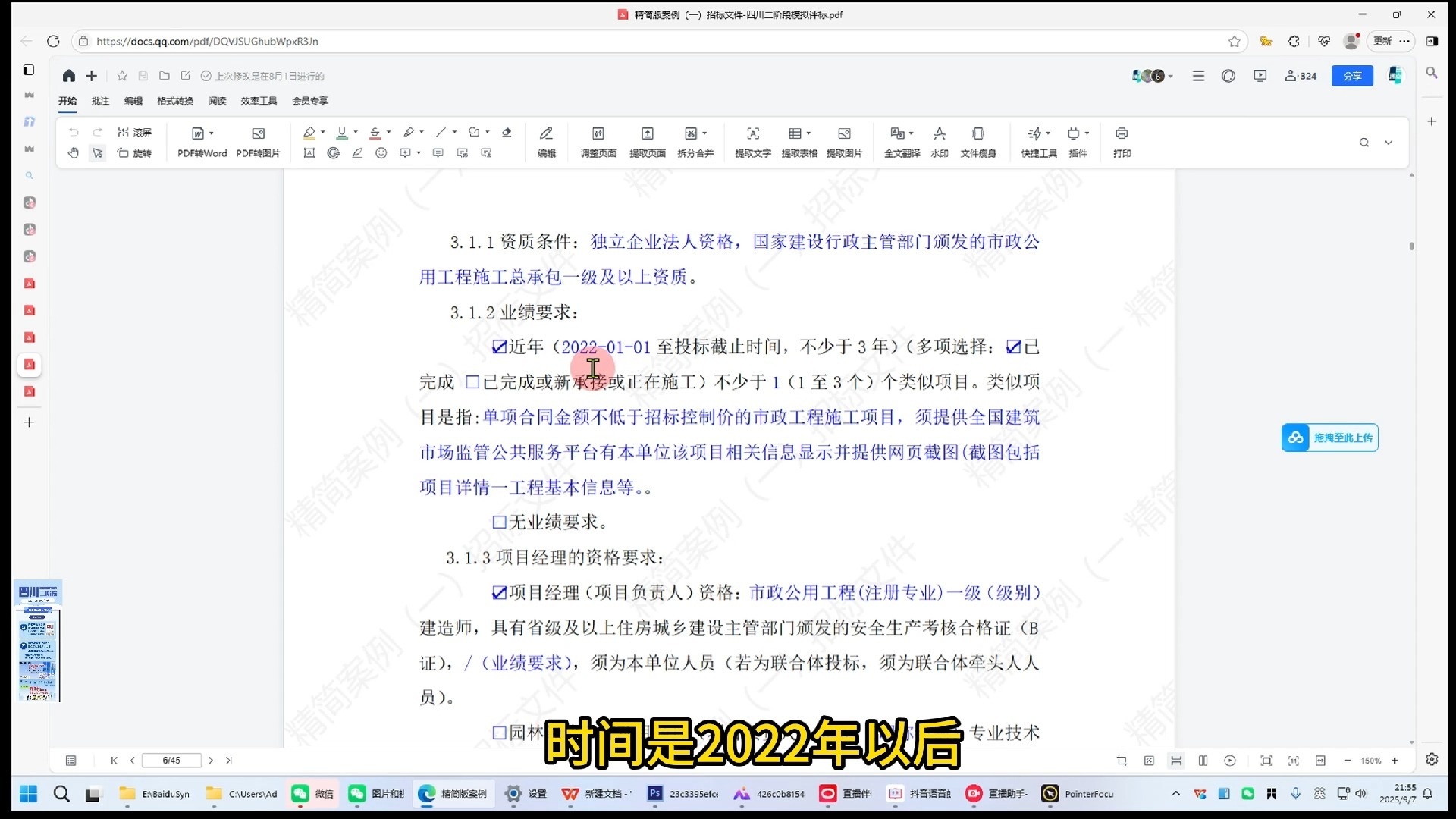Viewport: 1456px width, 819px height.
Task: Expand the PDF转Word dropdown arrow
Action: coord(212,133)
